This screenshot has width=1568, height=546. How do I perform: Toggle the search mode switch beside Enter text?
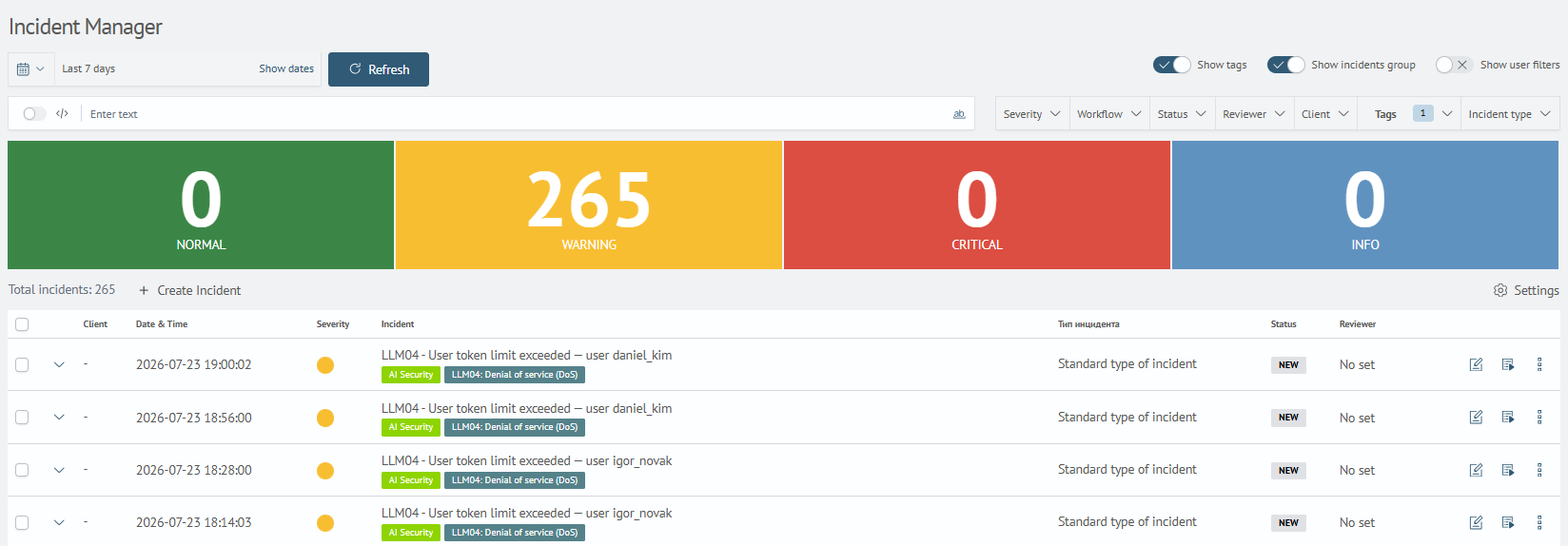point(34,114)
